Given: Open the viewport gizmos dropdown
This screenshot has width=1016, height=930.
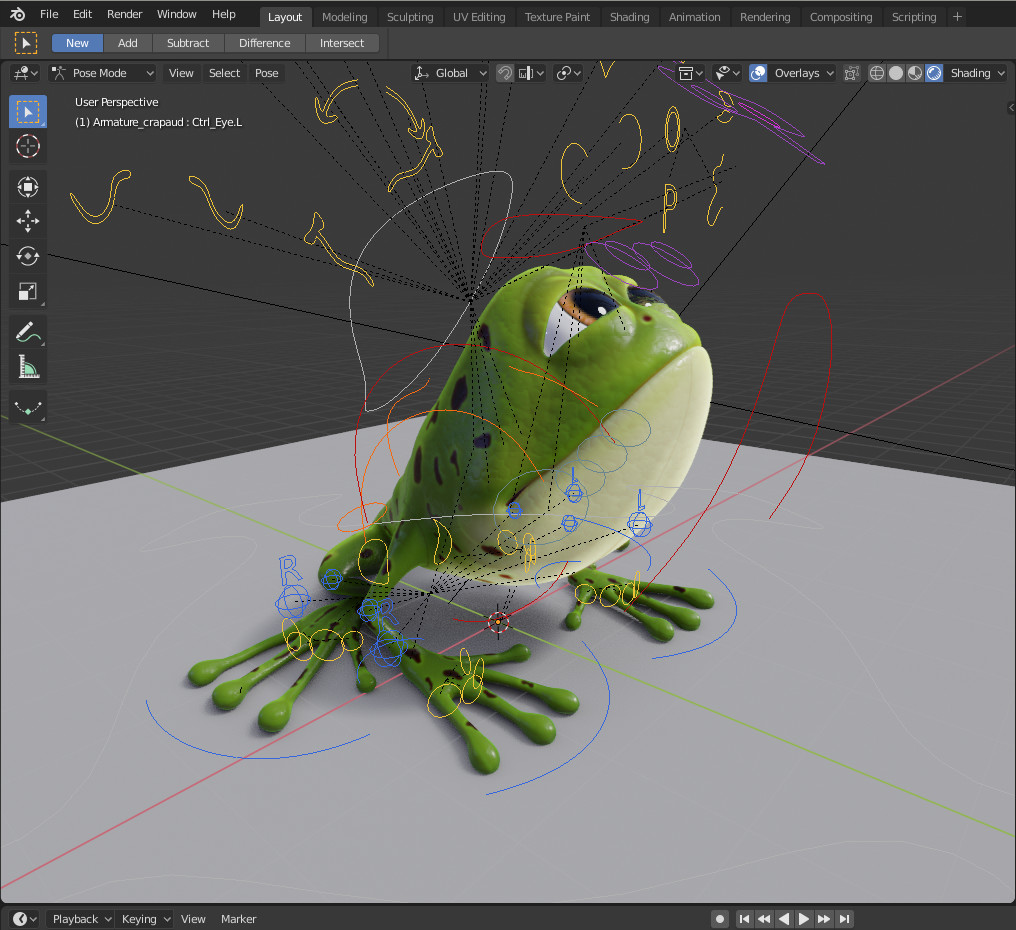Looking at the screenshot, I should coord(726,73).
